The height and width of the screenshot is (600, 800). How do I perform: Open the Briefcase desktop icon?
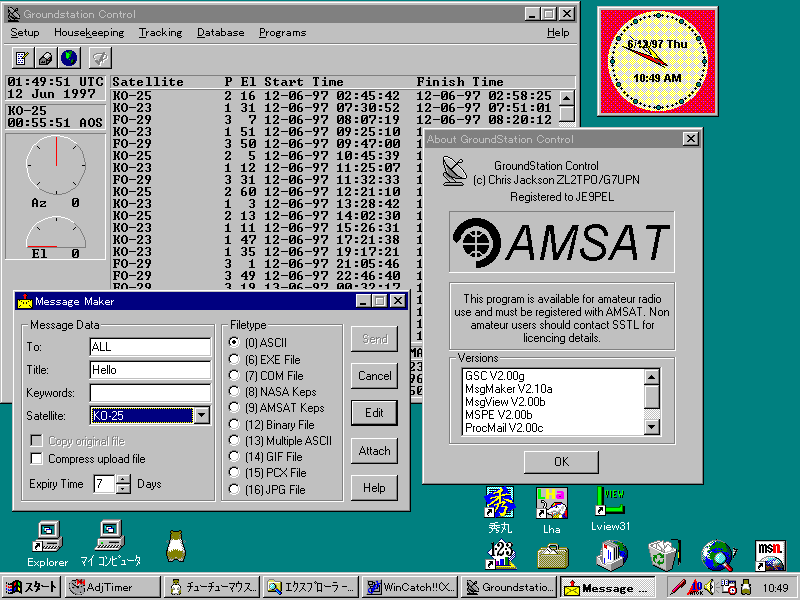tap(552, 555)
